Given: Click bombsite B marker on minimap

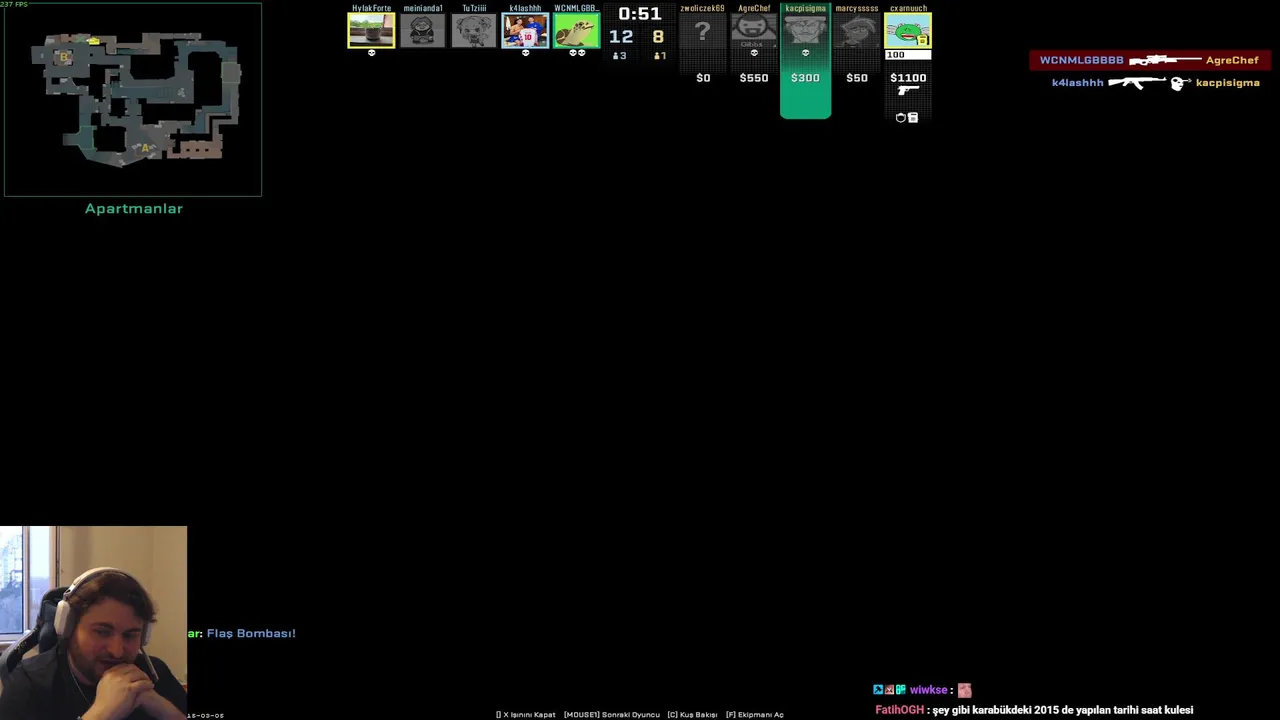Looking at the screenshot, I should pyautogui.click(x=65, y=57).
